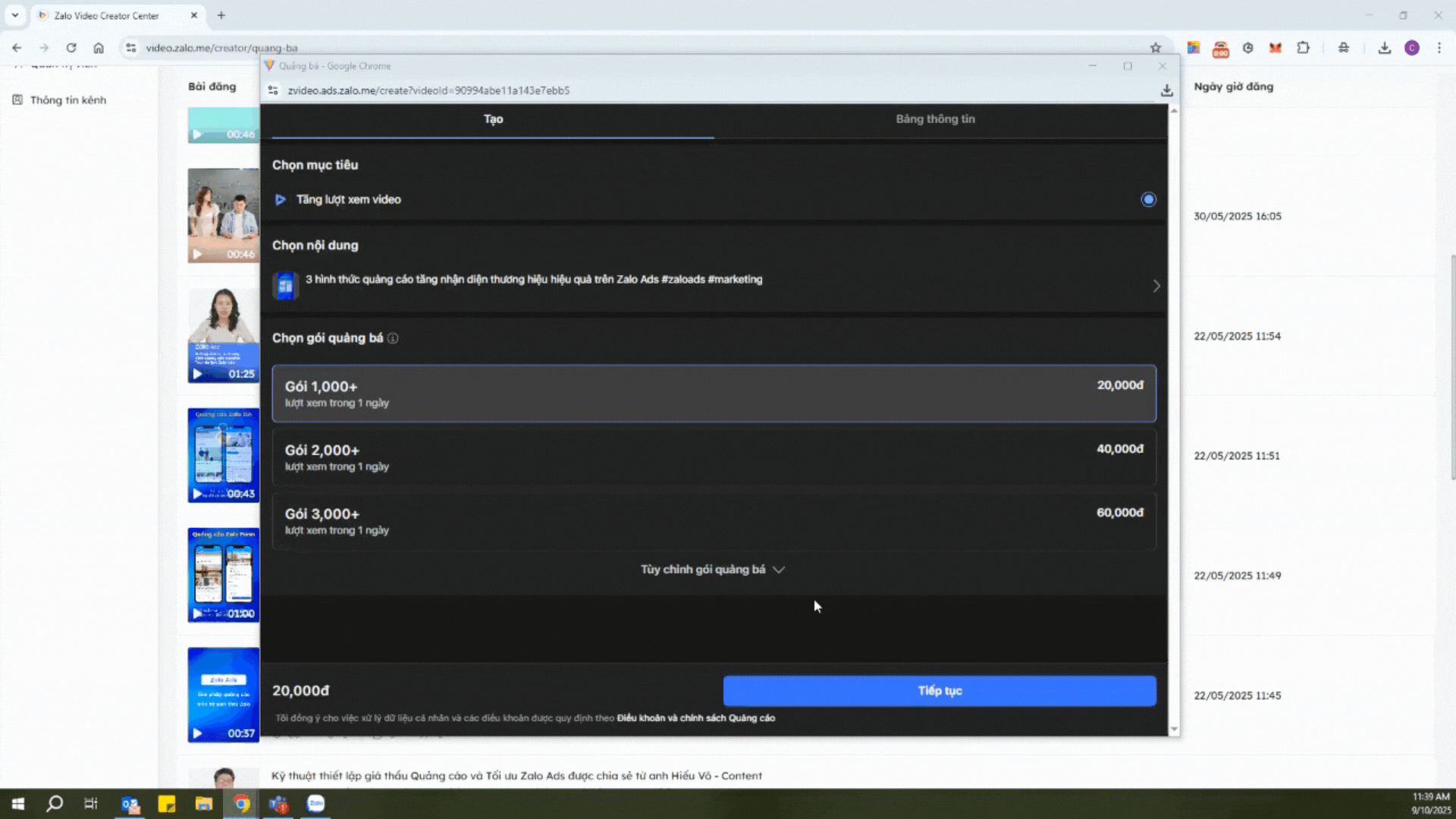Screen dimensions: 1456x819
Task: Select the Gói 1,000+ package
Action: [x=714, y=394]
